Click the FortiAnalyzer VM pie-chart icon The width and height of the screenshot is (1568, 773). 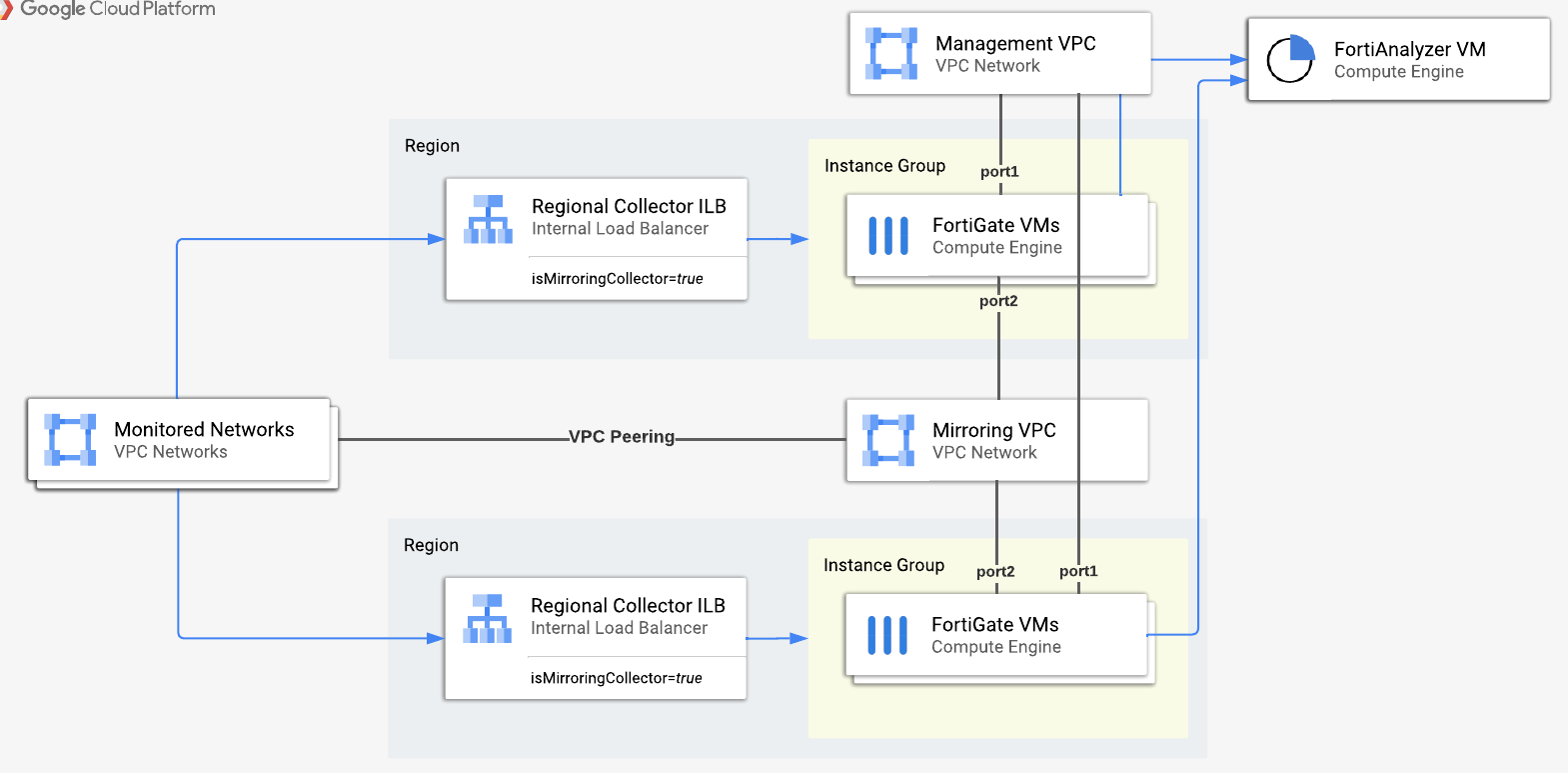1290,59
